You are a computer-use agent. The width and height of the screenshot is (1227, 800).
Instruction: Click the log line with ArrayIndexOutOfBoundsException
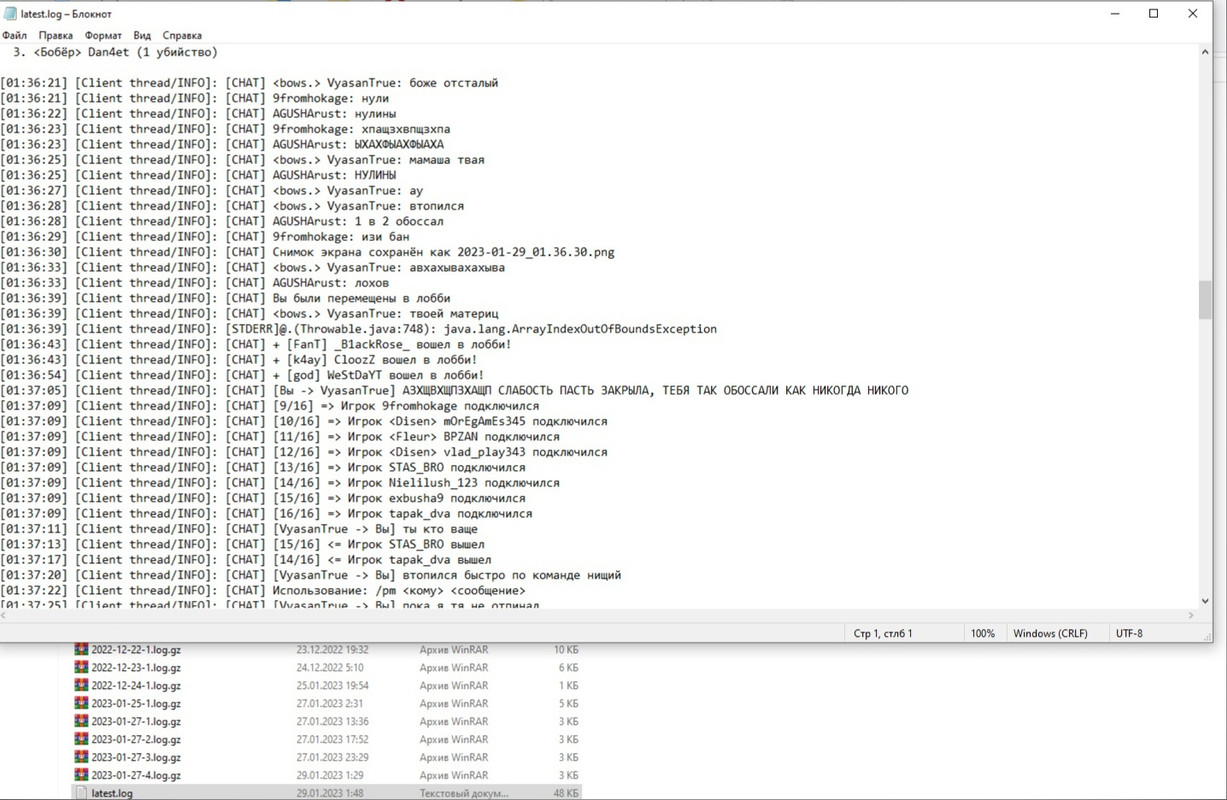click(359, 329)
